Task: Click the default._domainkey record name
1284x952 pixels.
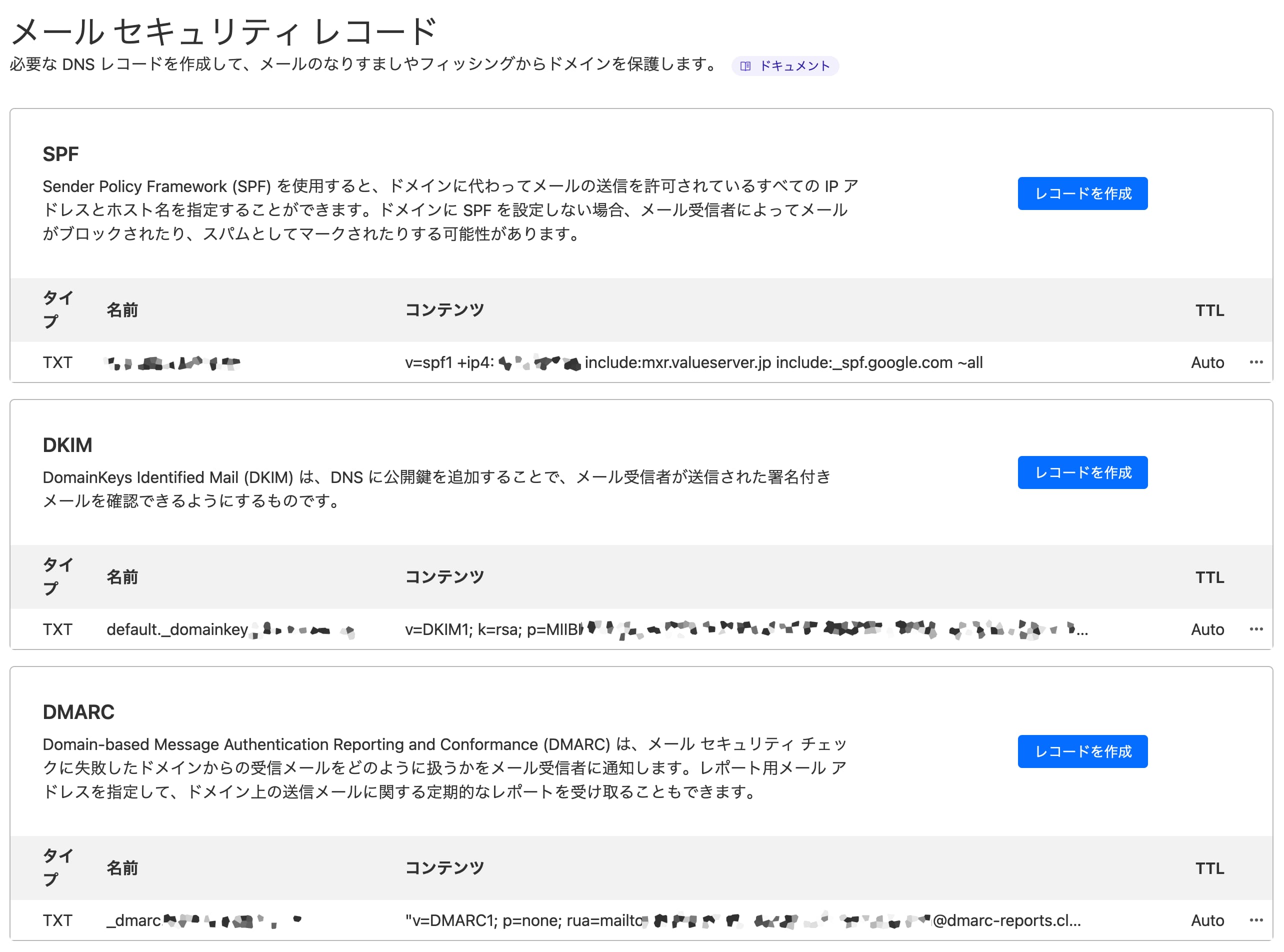Action: 230,629
